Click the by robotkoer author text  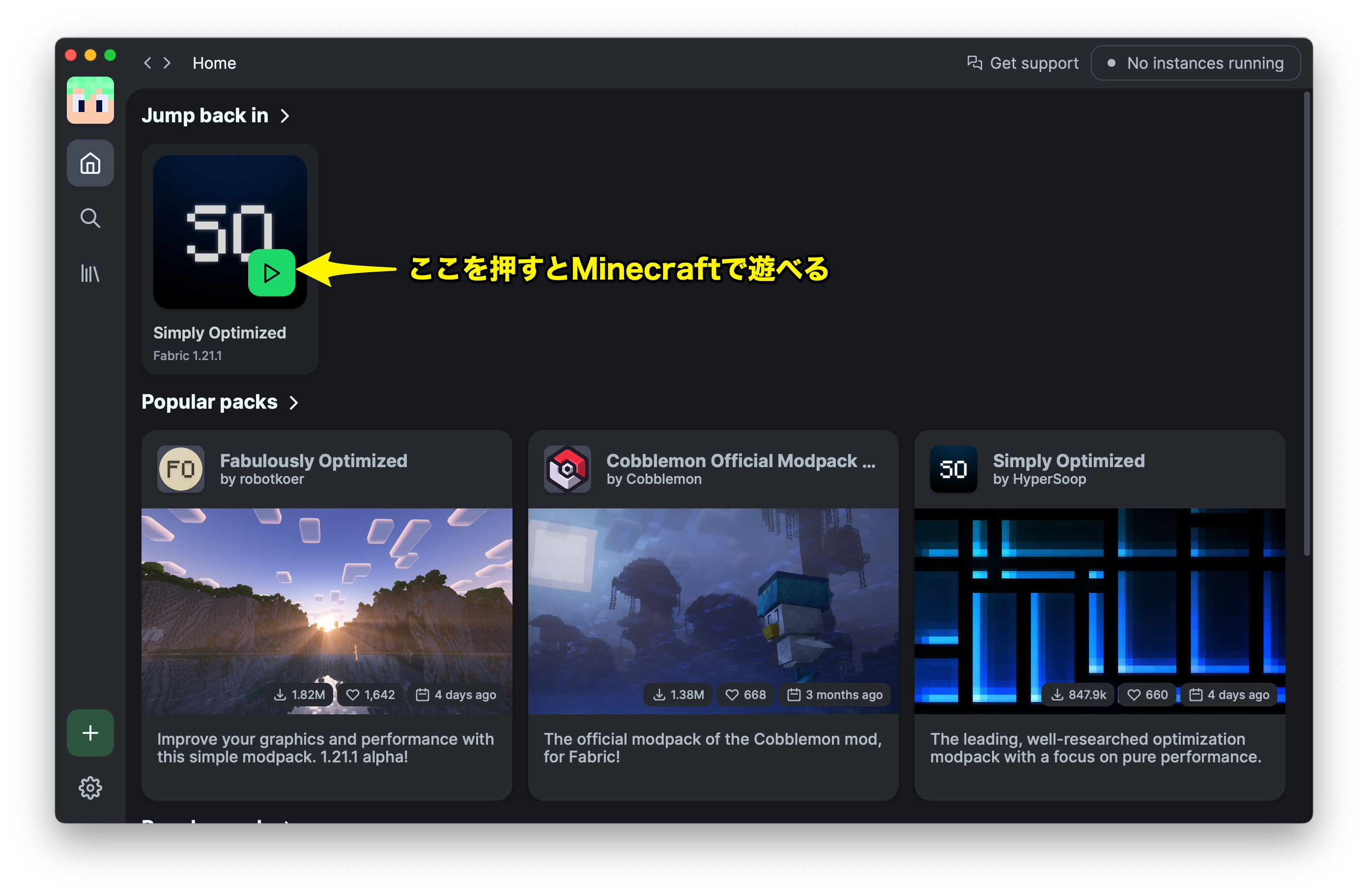(x=262, y=479)
